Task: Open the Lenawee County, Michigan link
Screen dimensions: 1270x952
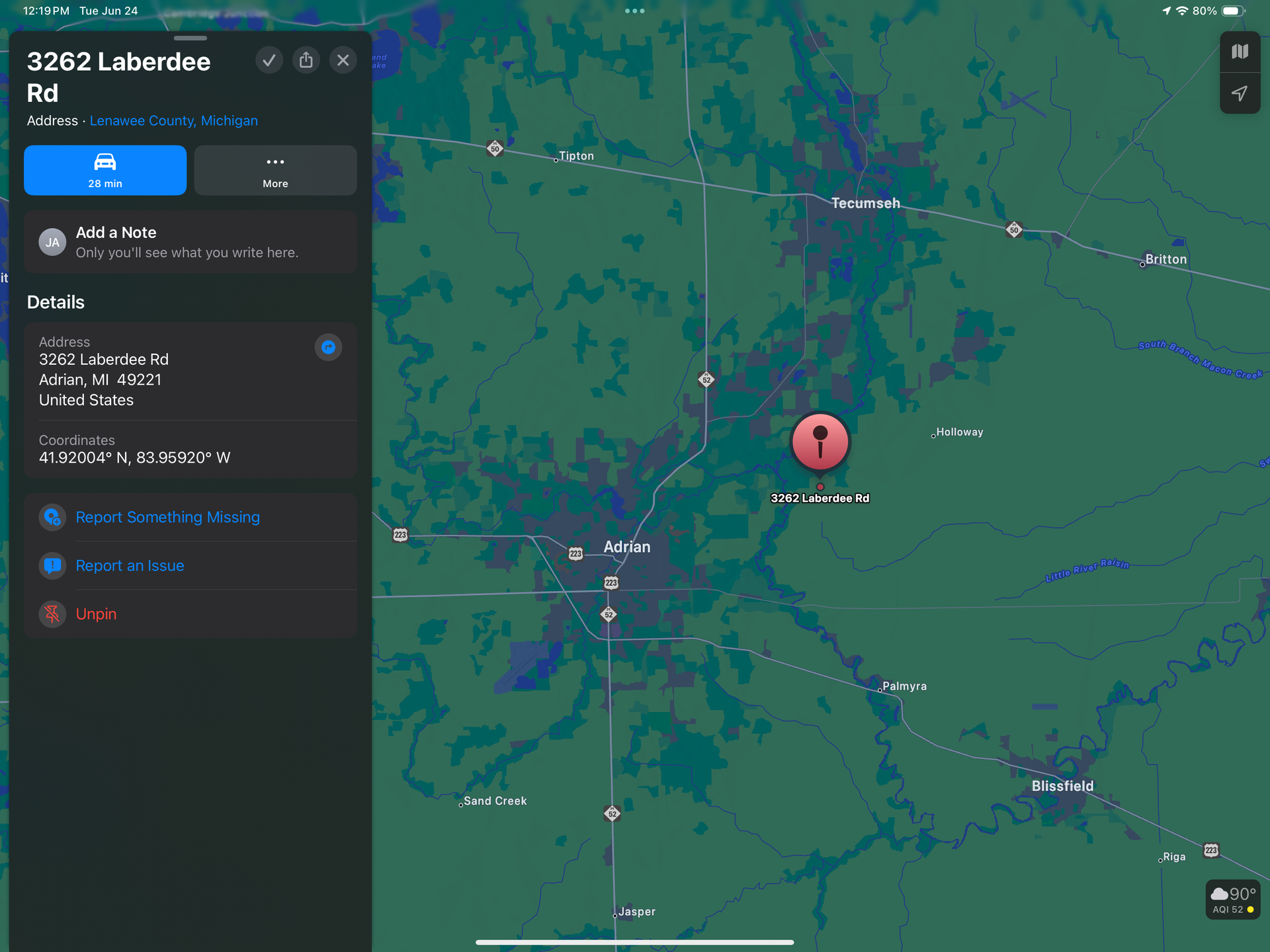Action: pyautogui.click(x=173, y=120)
